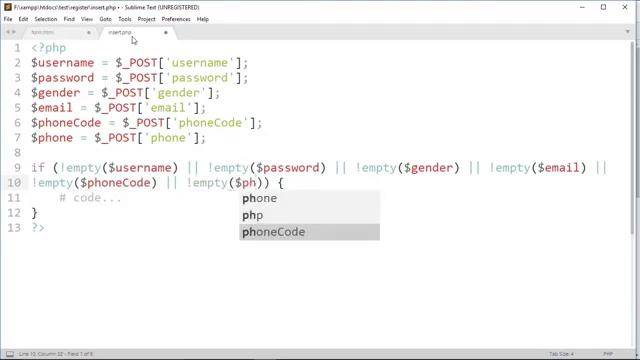Click the Line 10, Column status text
Image resolution: width=640 pixels, height=360 pixels.
(x=56, y=354)
